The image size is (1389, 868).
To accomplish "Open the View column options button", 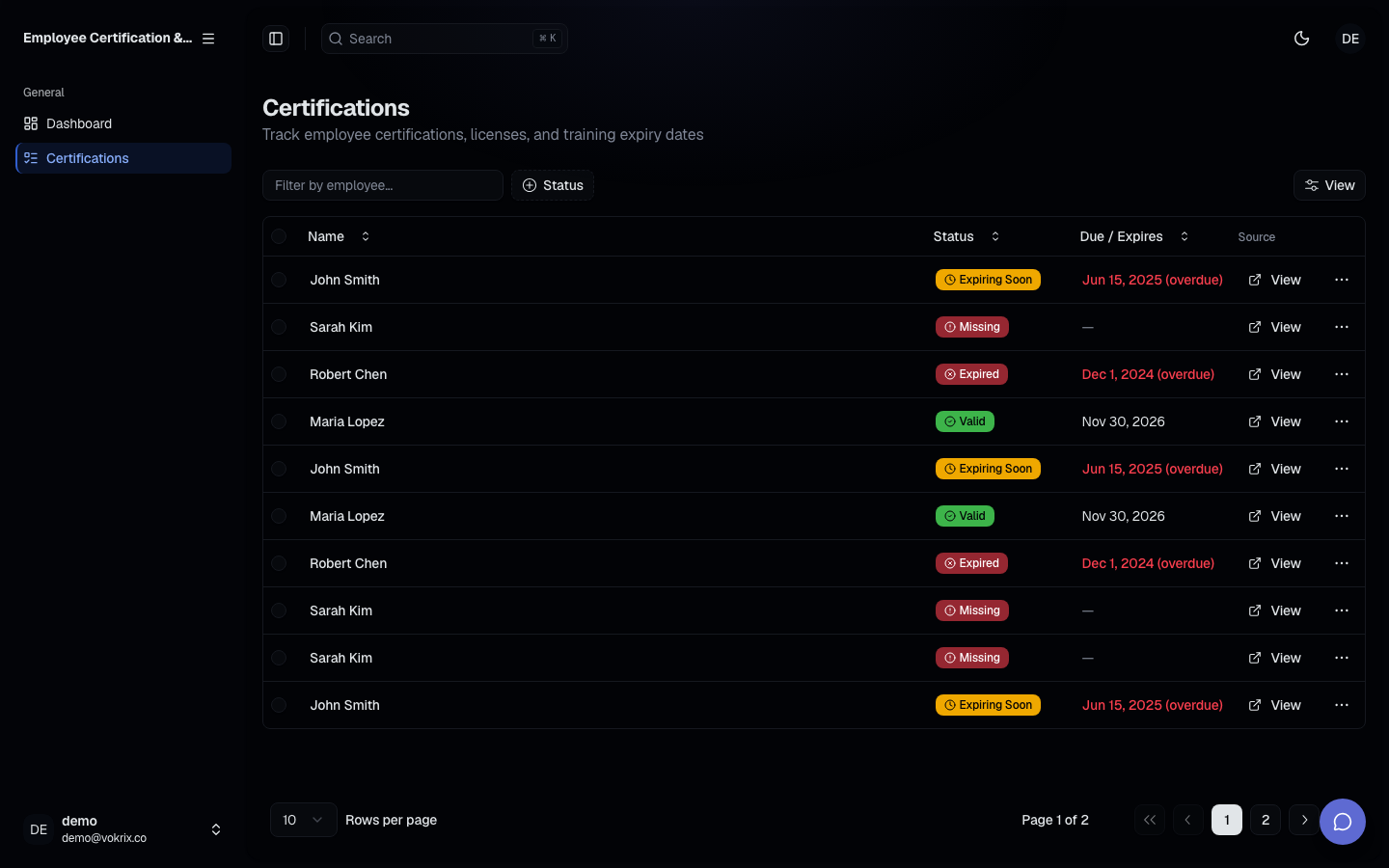I will coord(1329,185).
